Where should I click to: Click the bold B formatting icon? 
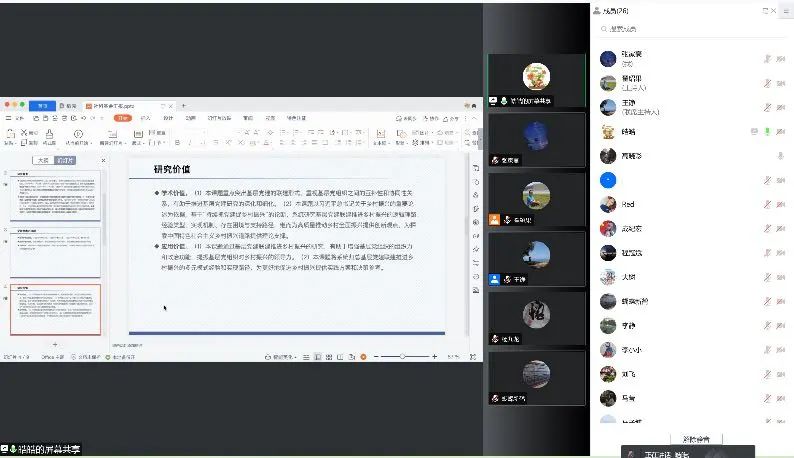pyautogui.click(x=176, y=140)
